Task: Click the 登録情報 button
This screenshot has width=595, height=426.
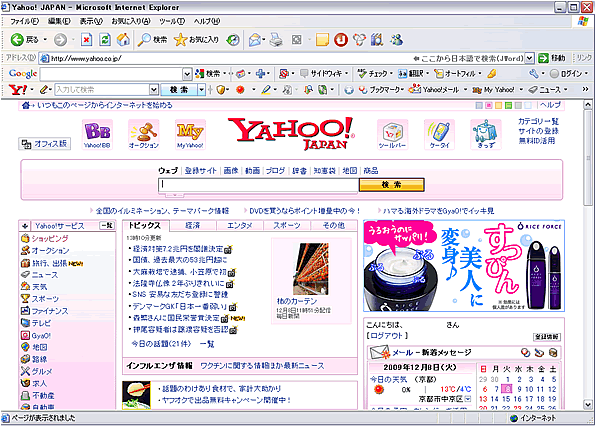Action: [546, 337]
